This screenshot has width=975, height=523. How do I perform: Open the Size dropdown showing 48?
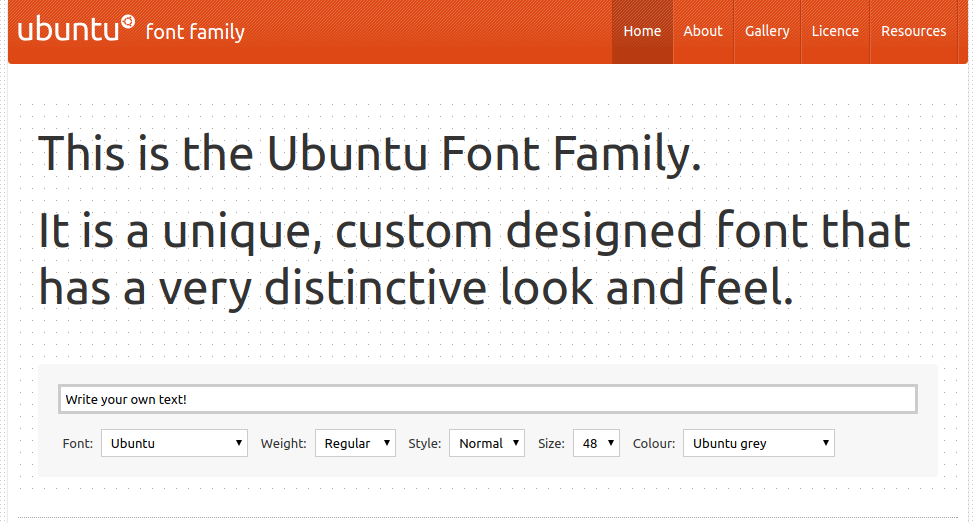[596, 443]
